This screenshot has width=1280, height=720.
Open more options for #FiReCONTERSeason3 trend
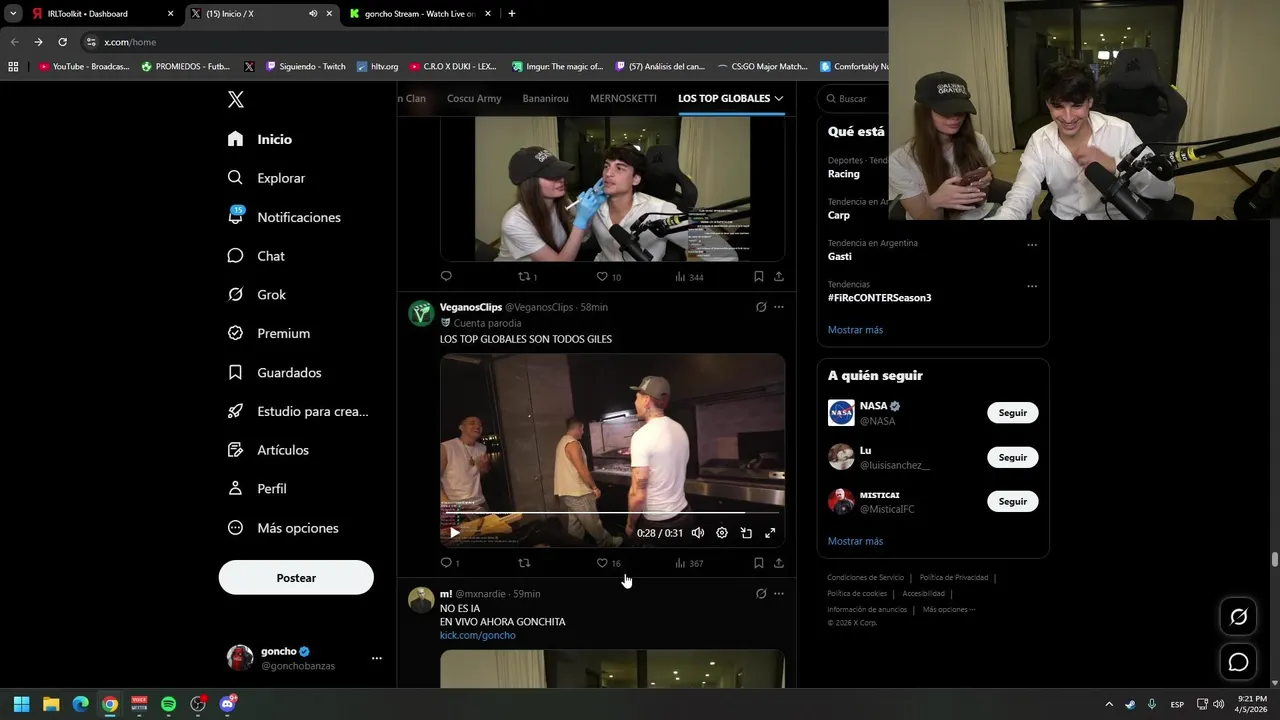1032,286
